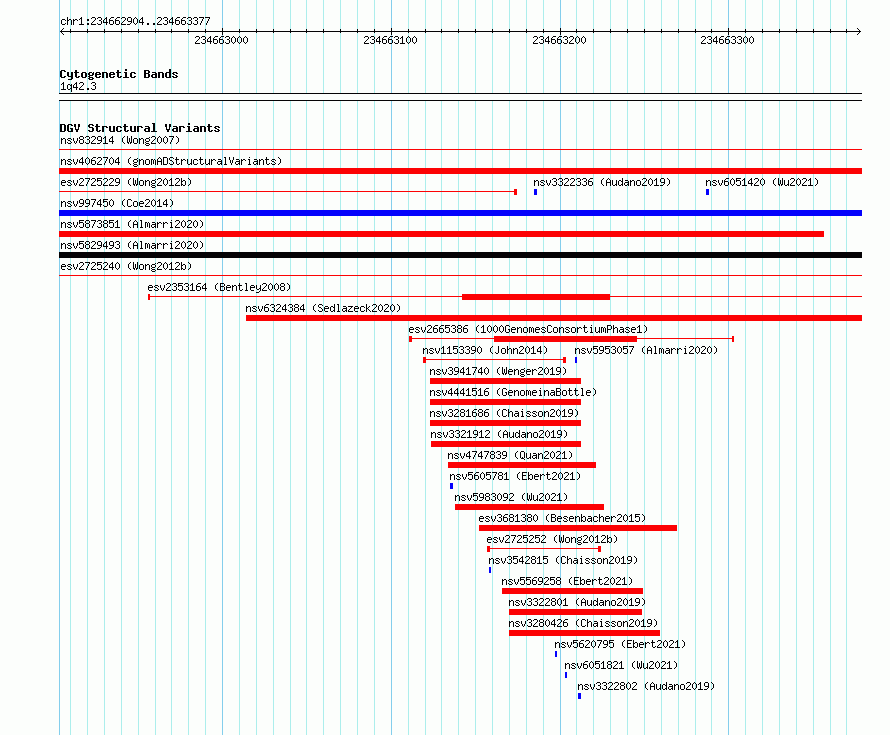The height and width of the screenshot is (735, 890).
Task: Click the Cytogenetic Bands track title
Action: tap(119, 74)
